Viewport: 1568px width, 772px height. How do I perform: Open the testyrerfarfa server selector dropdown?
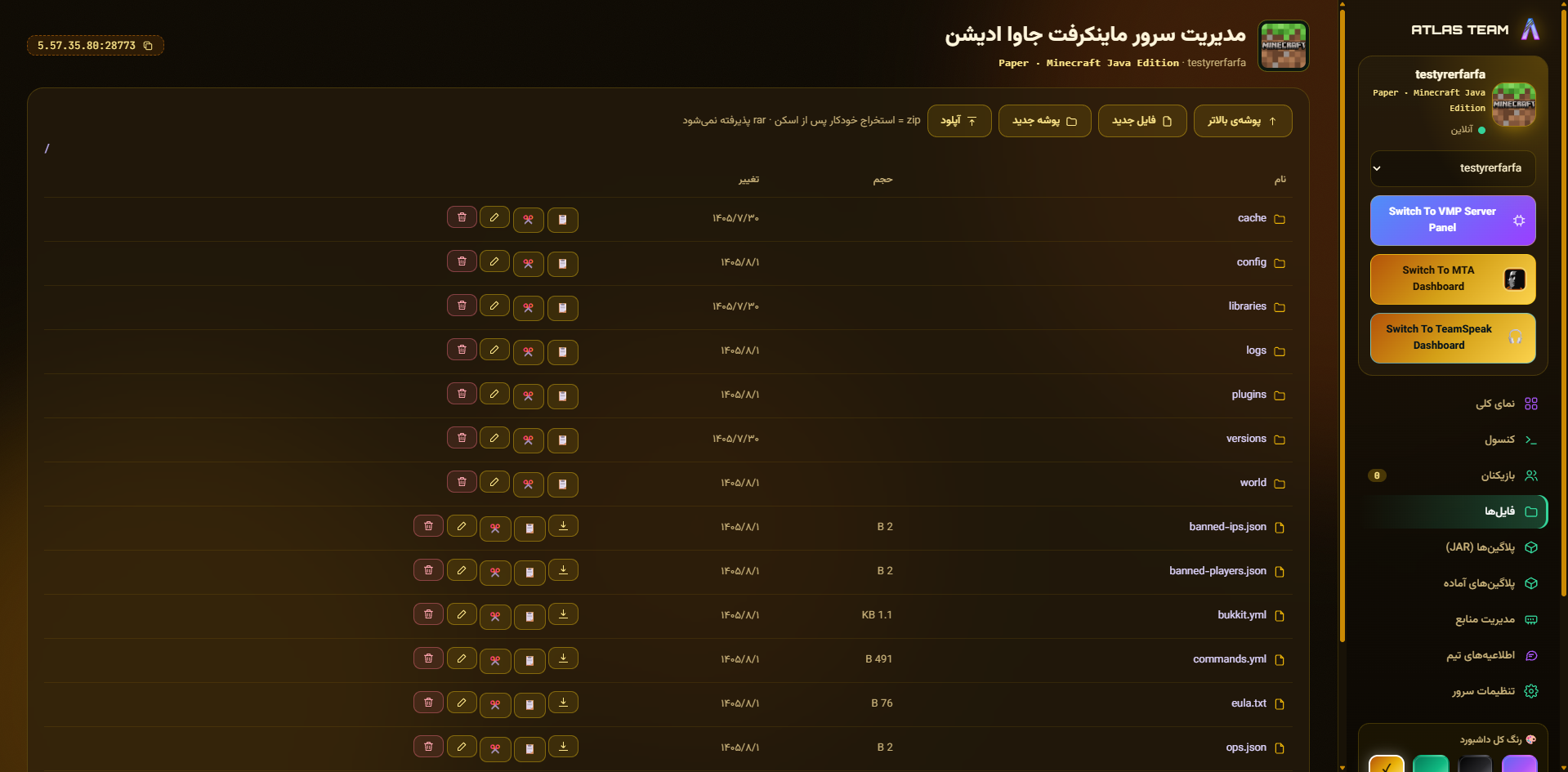coord(1453,168)
